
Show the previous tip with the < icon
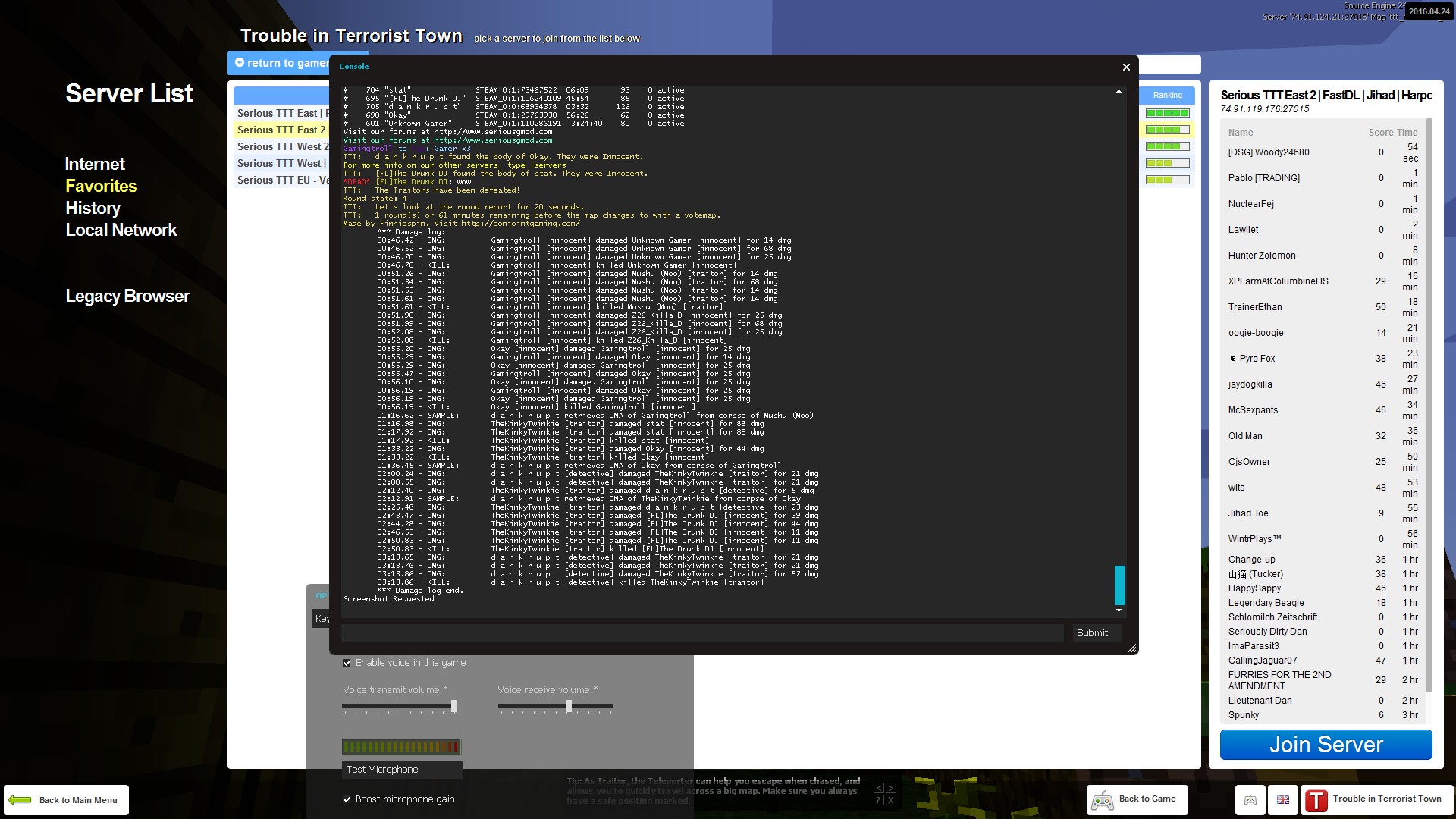(x=879, y=788)
